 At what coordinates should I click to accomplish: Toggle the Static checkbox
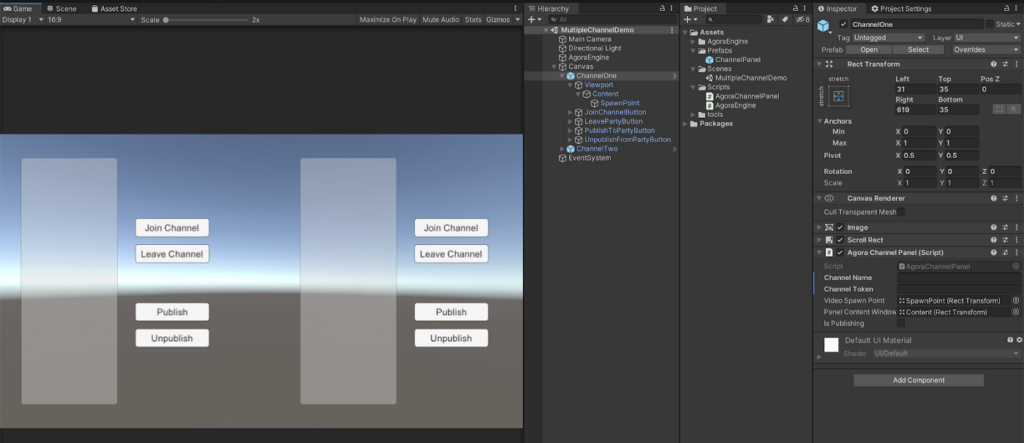click(990, 24)
